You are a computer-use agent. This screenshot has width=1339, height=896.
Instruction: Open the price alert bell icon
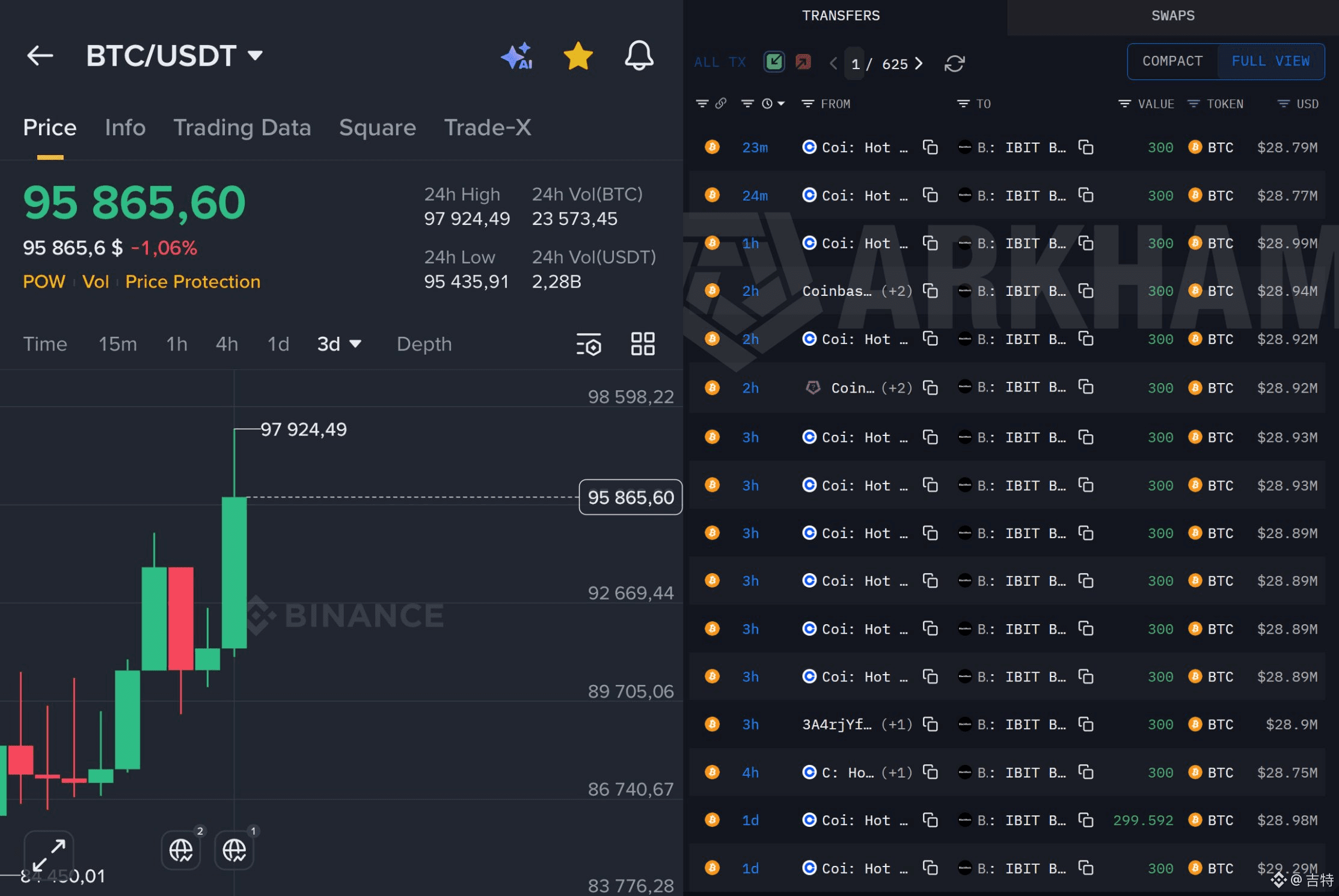639,56
